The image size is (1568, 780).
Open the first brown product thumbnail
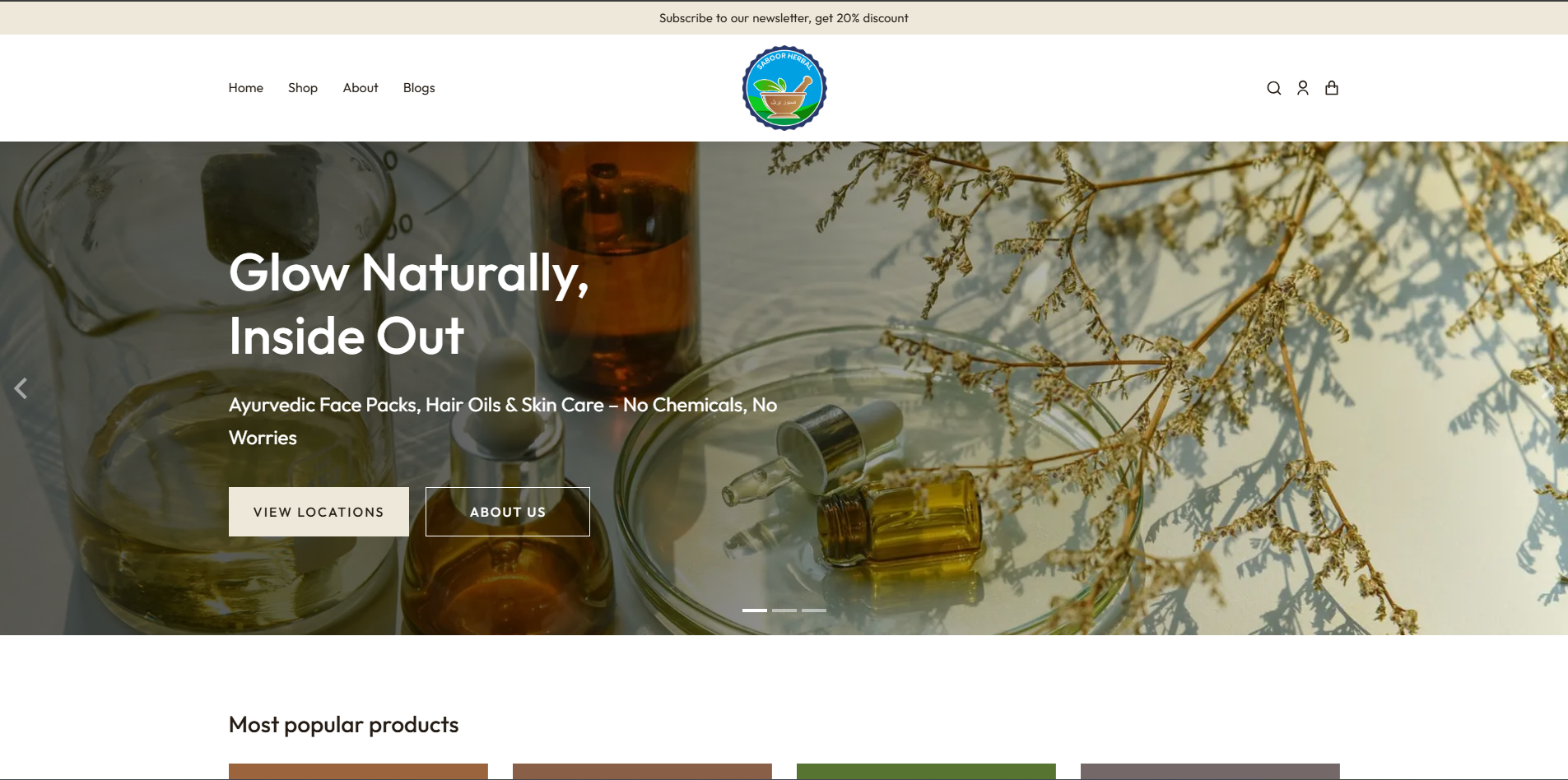358,772
